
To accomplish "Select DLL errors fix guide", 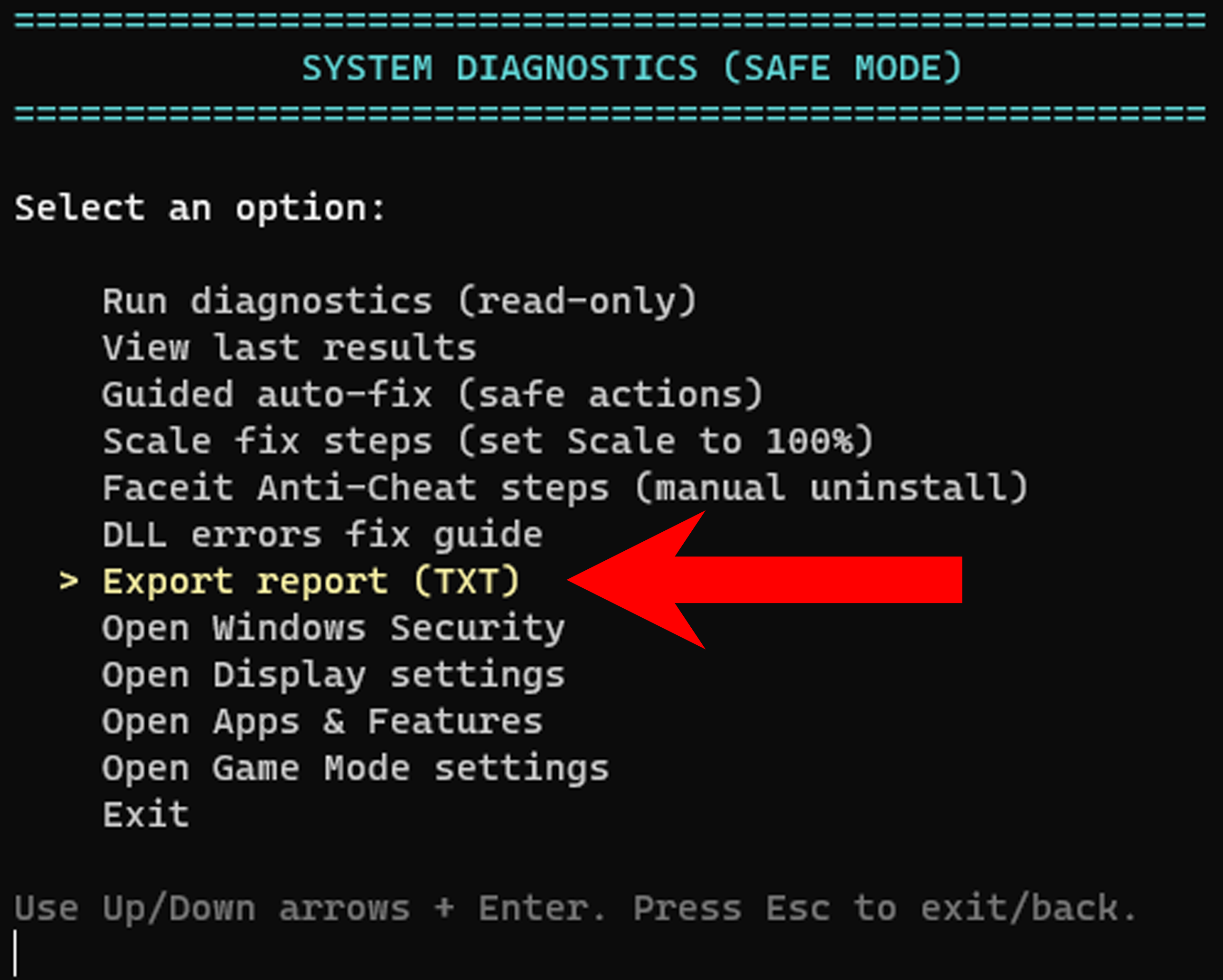I will pyautogui.click(x=322, y=535).
